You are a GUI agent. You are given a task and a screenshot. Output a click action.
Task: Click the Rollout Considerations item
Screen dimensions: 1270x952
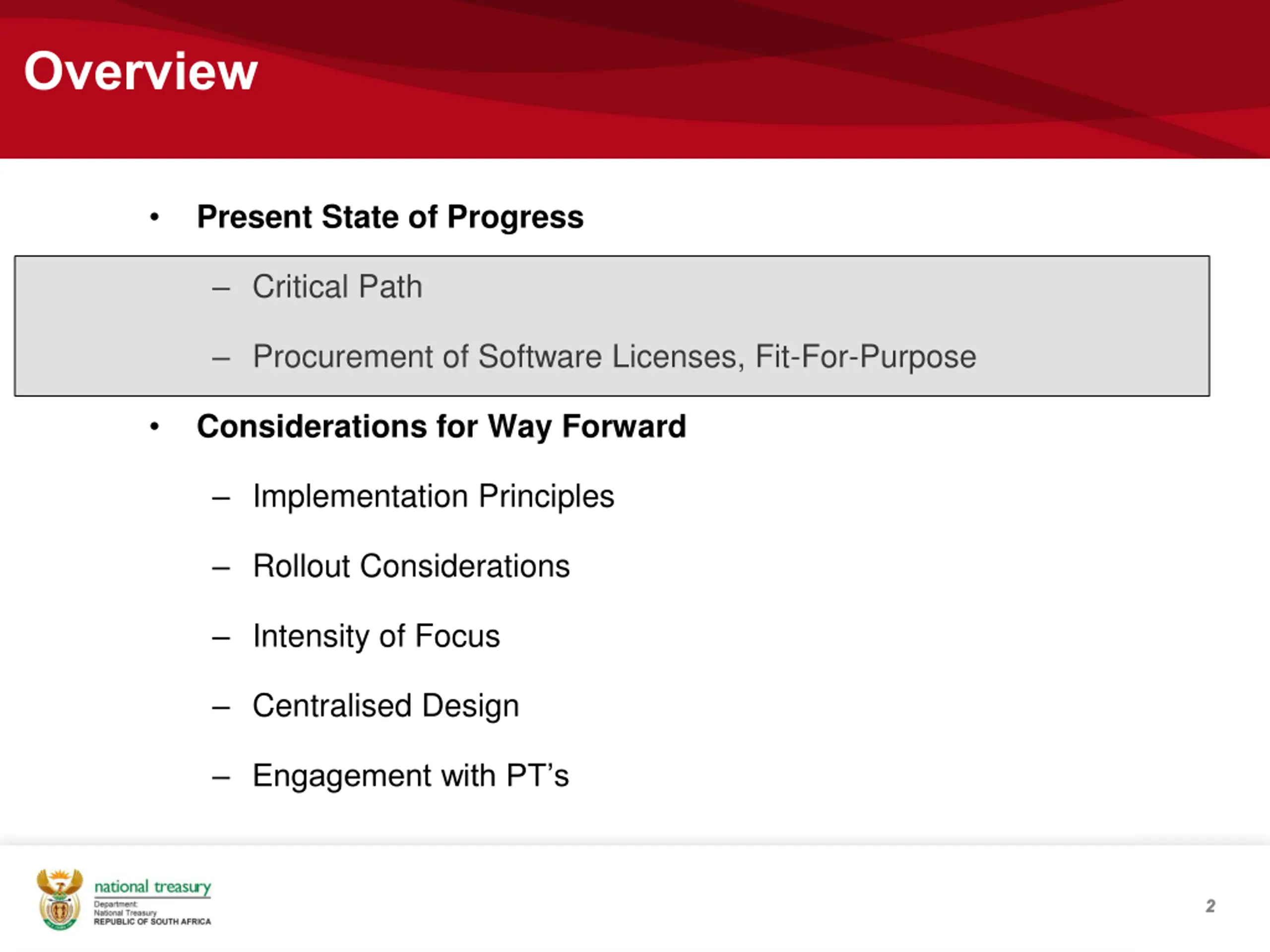click(411, 566)
